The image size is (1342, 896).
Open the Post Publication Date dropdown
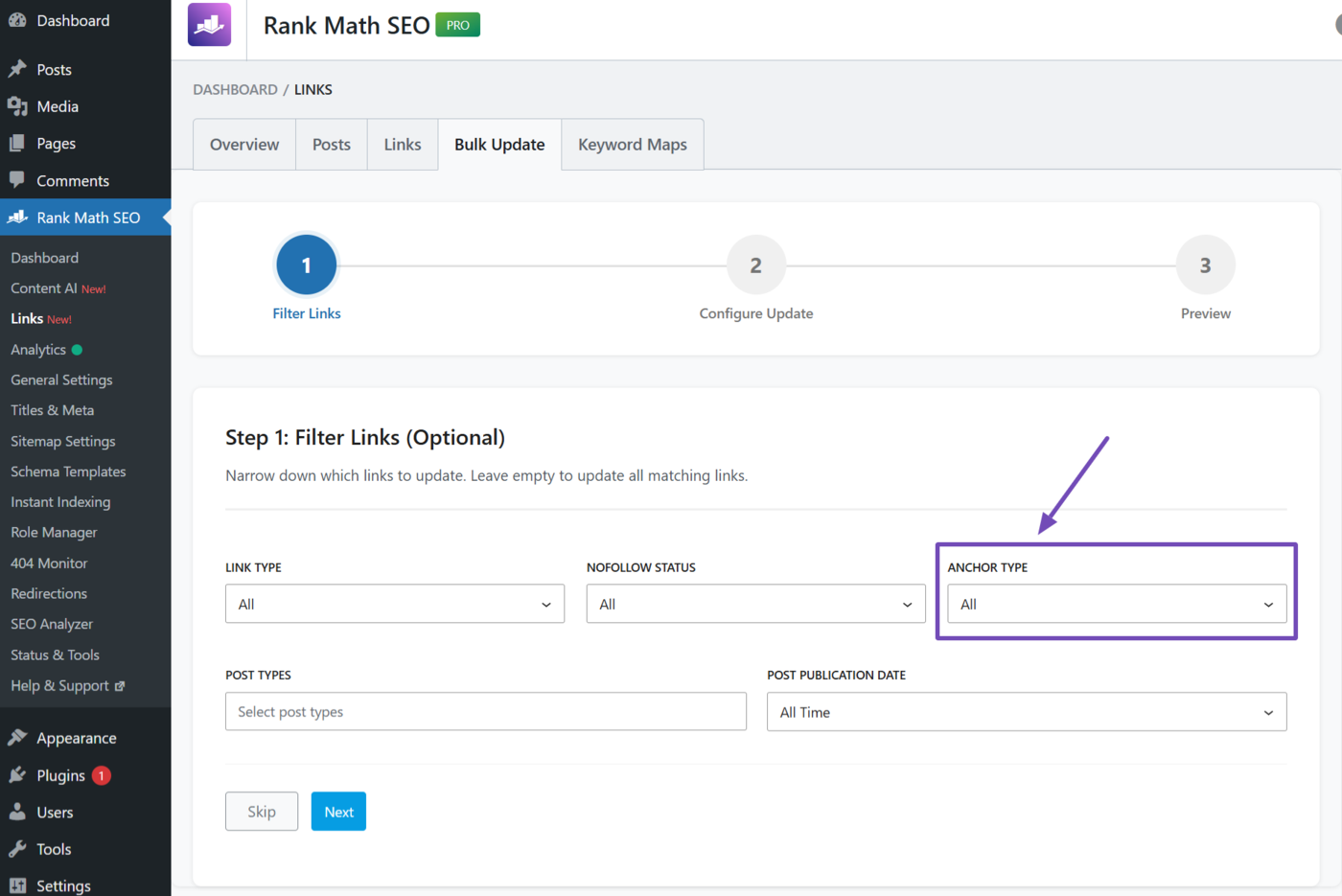click(1026, 711)
